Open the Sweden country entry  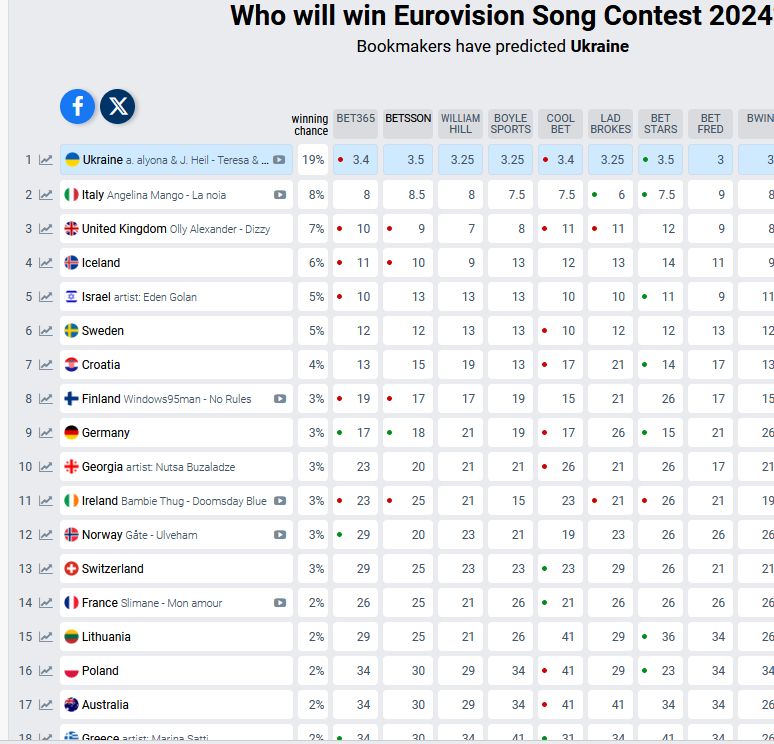coord(103,331)
